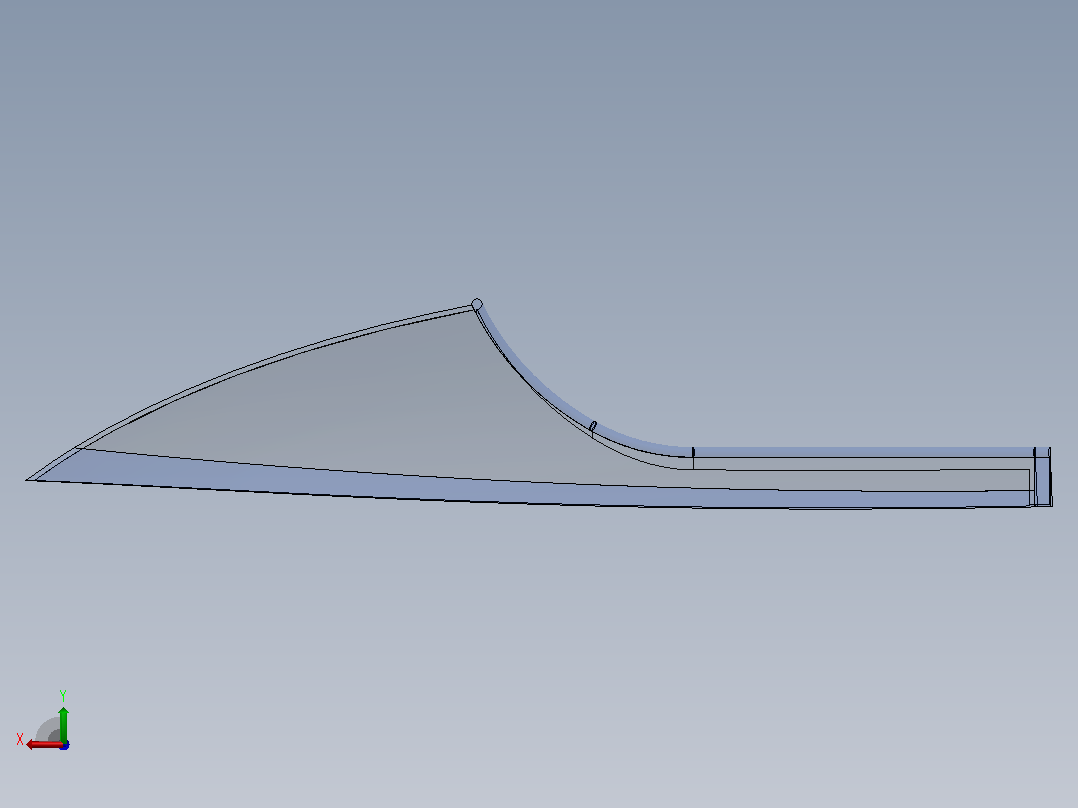Click the blue Z axis dot of the triad

coord(65,745)
